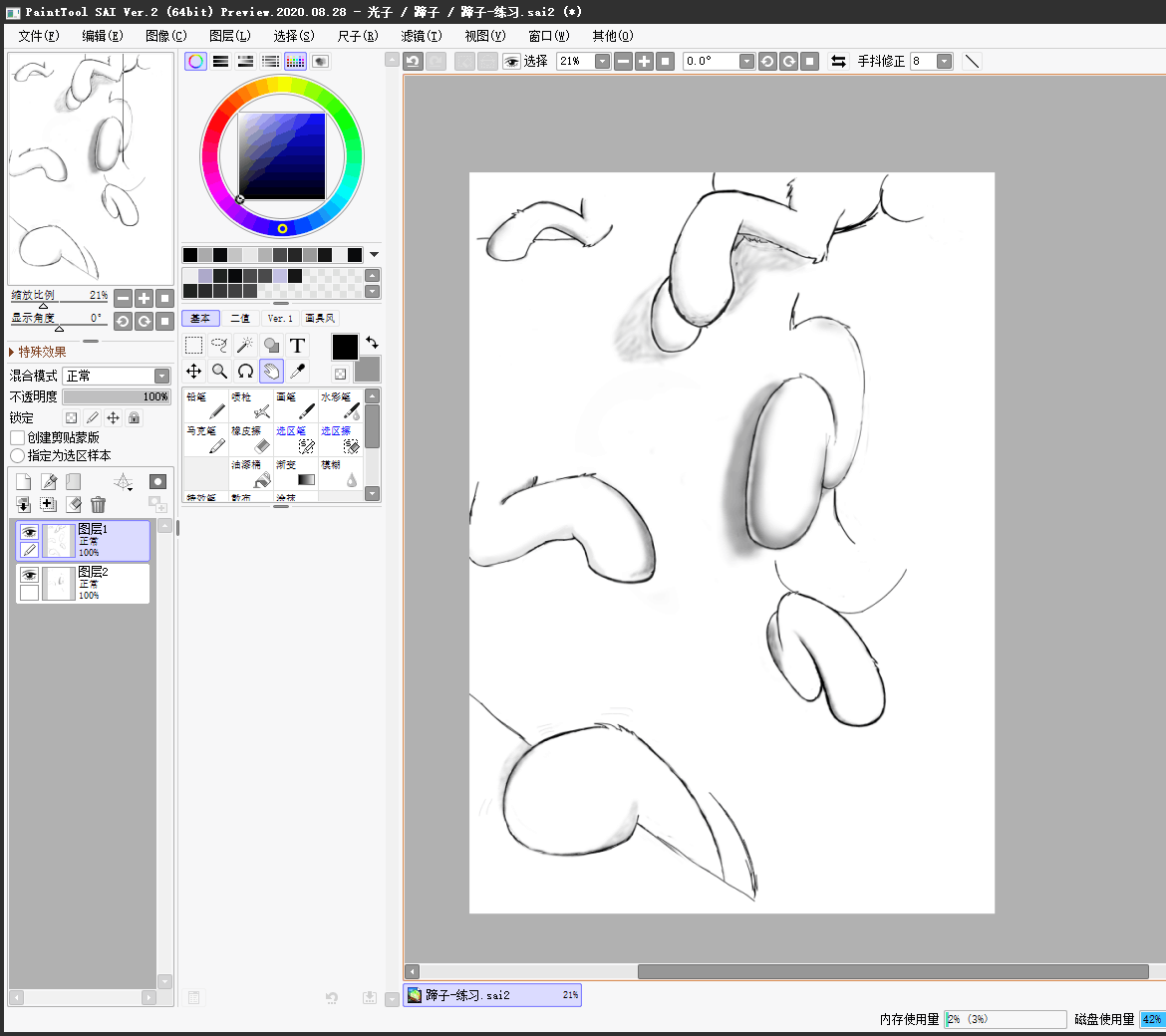Select the 油漆桶 paint bucket tool

[250, 472]
